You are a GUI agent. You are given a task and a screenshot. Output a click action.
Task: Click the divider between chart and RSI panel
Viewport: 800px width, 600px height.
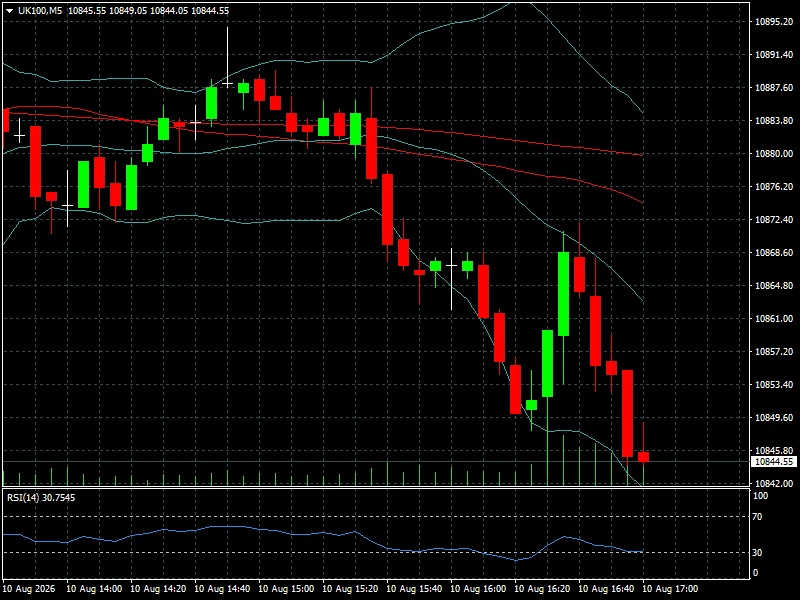(x=376, y=488)
